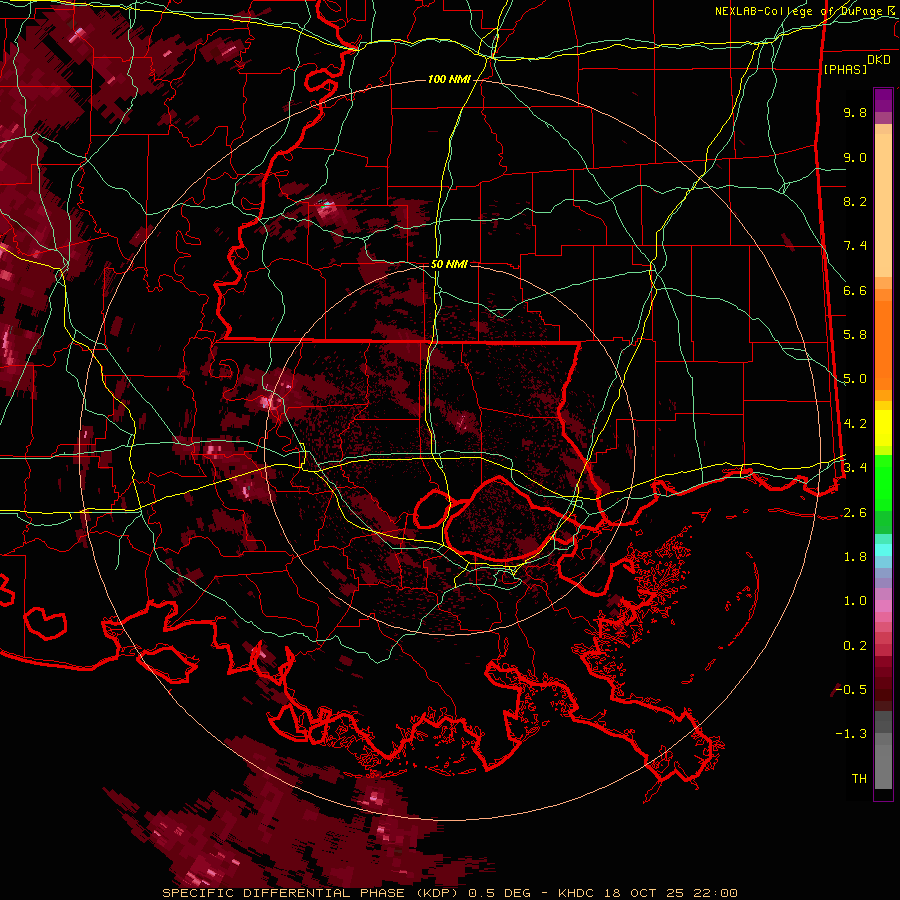Click the 7.4 value on the color scale
Image resolution: width=900 pixels, height=900 pixels.
pyautogui.click(x=855, y=246)
